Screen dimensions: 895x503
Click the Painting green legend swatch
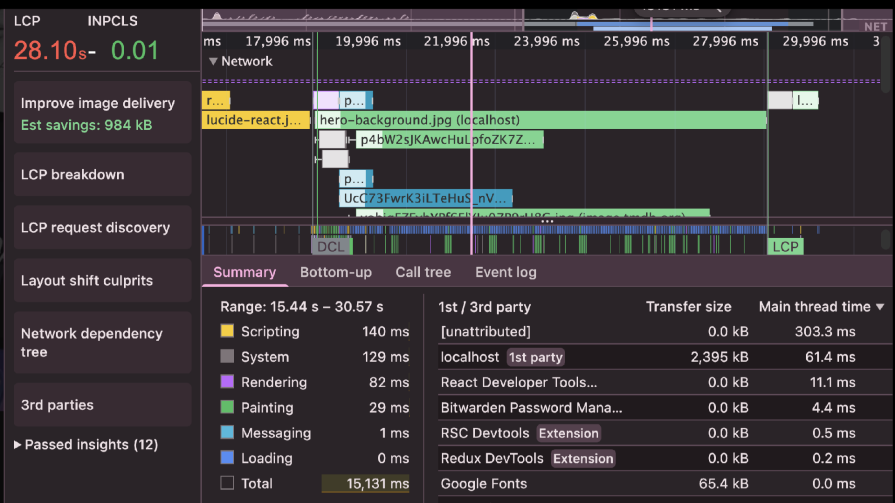pos(227,408)
